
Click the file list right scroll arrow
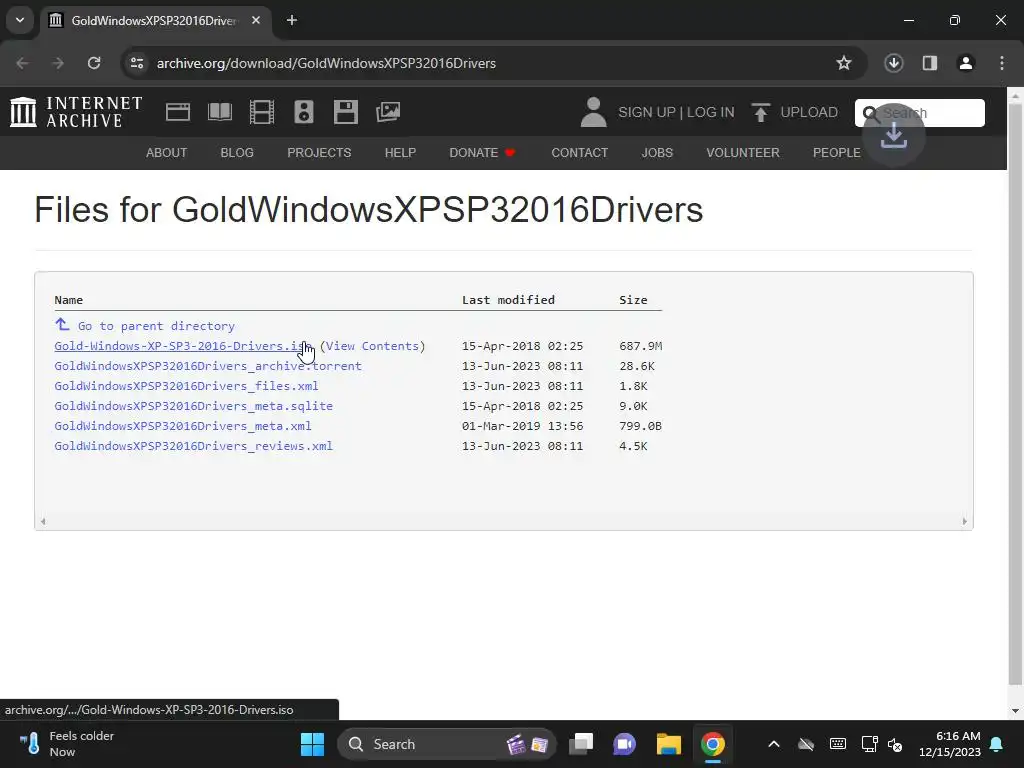coord(965,521)
